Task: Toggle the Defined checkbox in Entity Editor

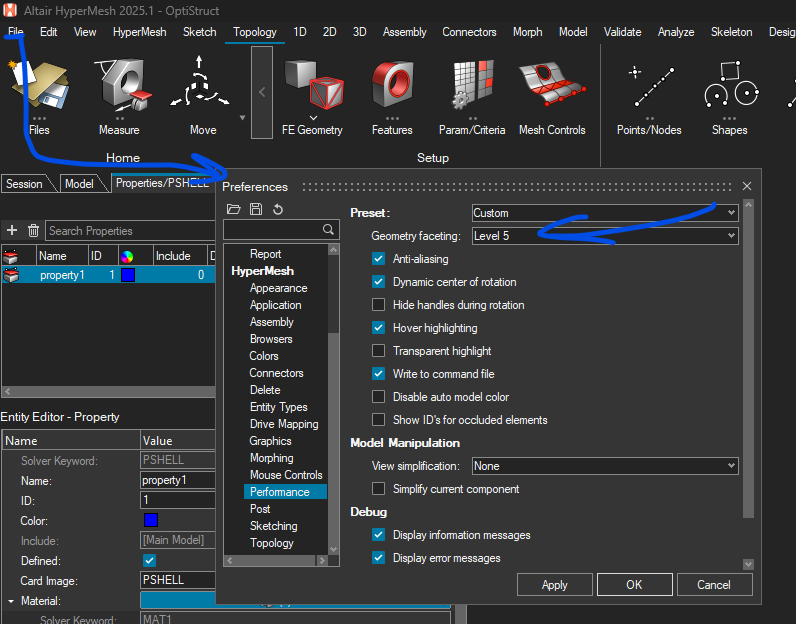Action: pos(149,561)
